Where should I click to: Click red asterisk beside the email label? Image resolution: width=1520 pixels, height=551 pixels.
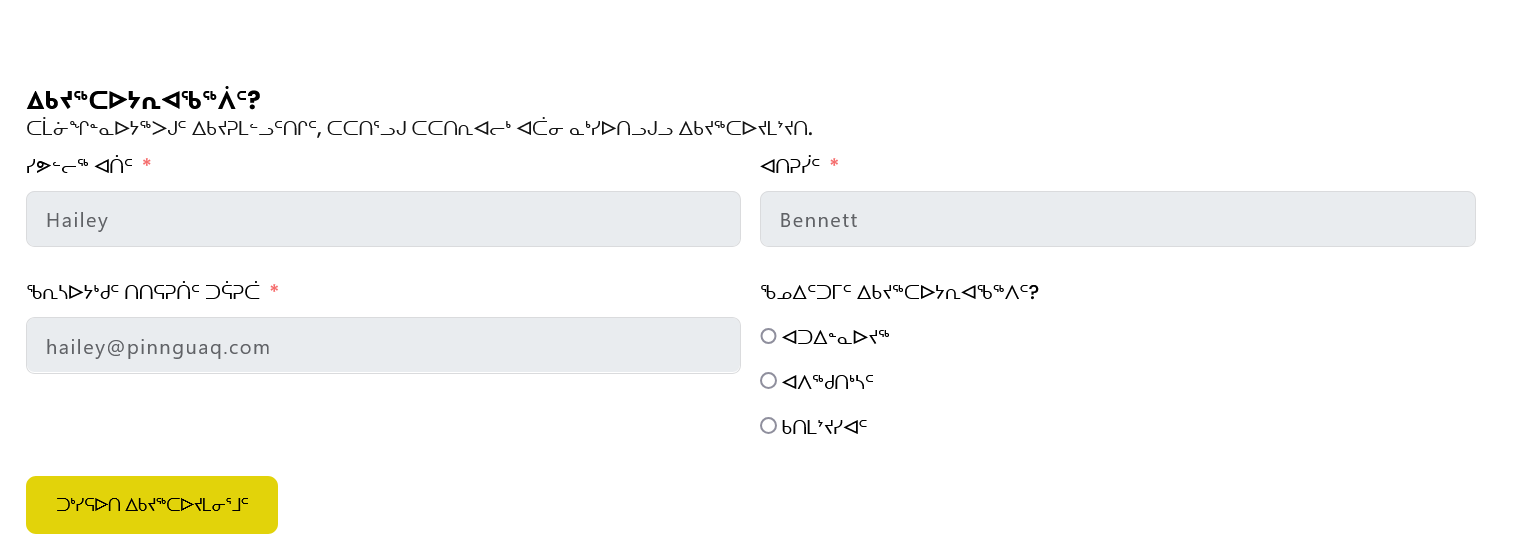point(274,291)
